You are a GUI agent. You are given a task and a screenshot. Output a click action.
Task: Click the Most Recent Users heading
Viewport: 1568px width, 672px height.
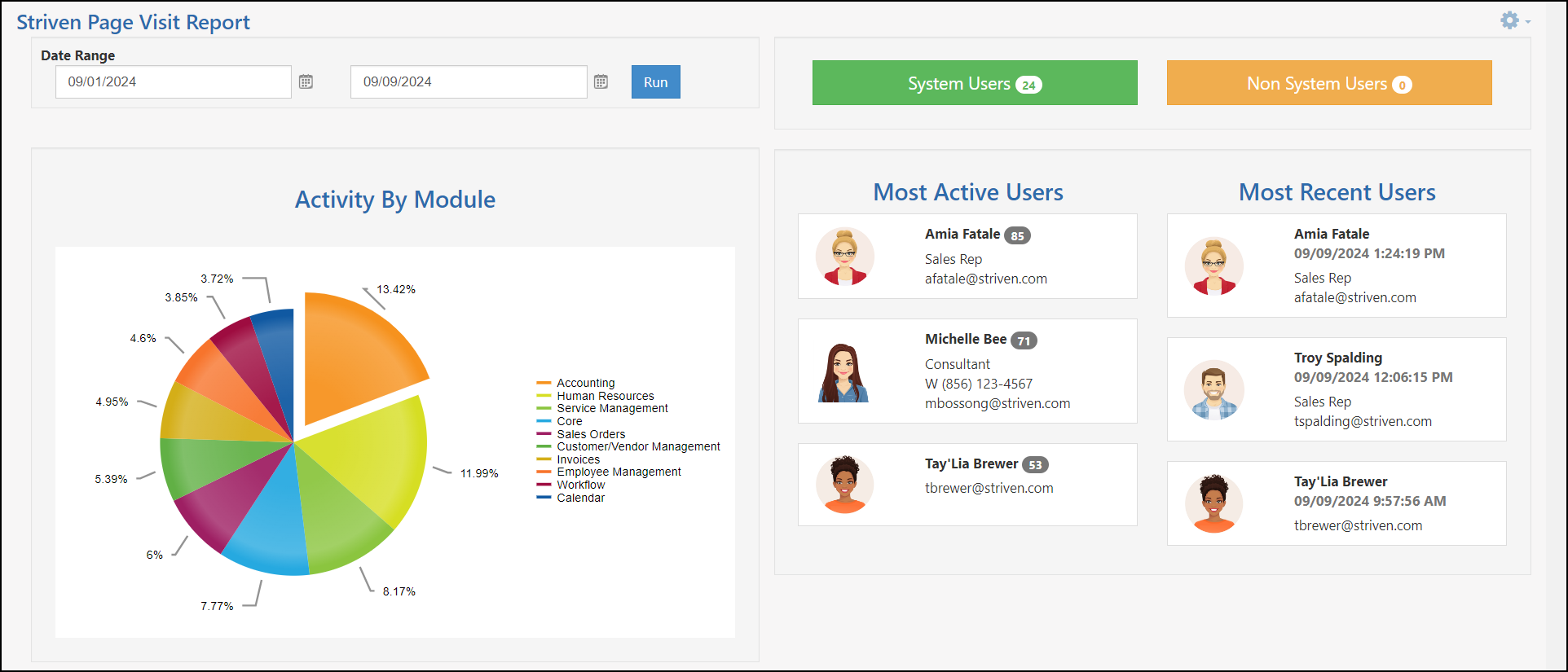point(1337,192)
